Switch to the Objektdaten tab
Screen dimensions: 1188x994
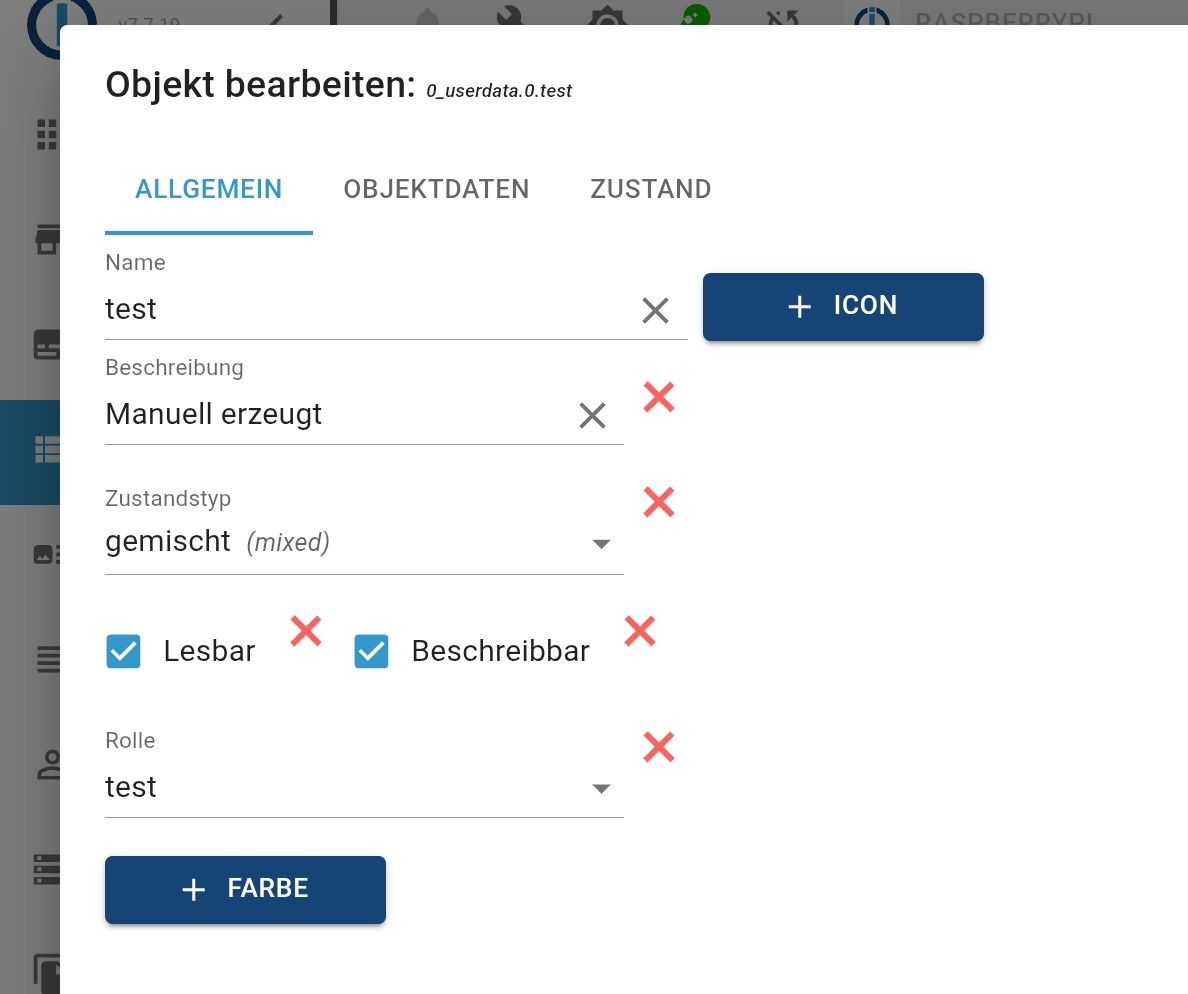436,189
